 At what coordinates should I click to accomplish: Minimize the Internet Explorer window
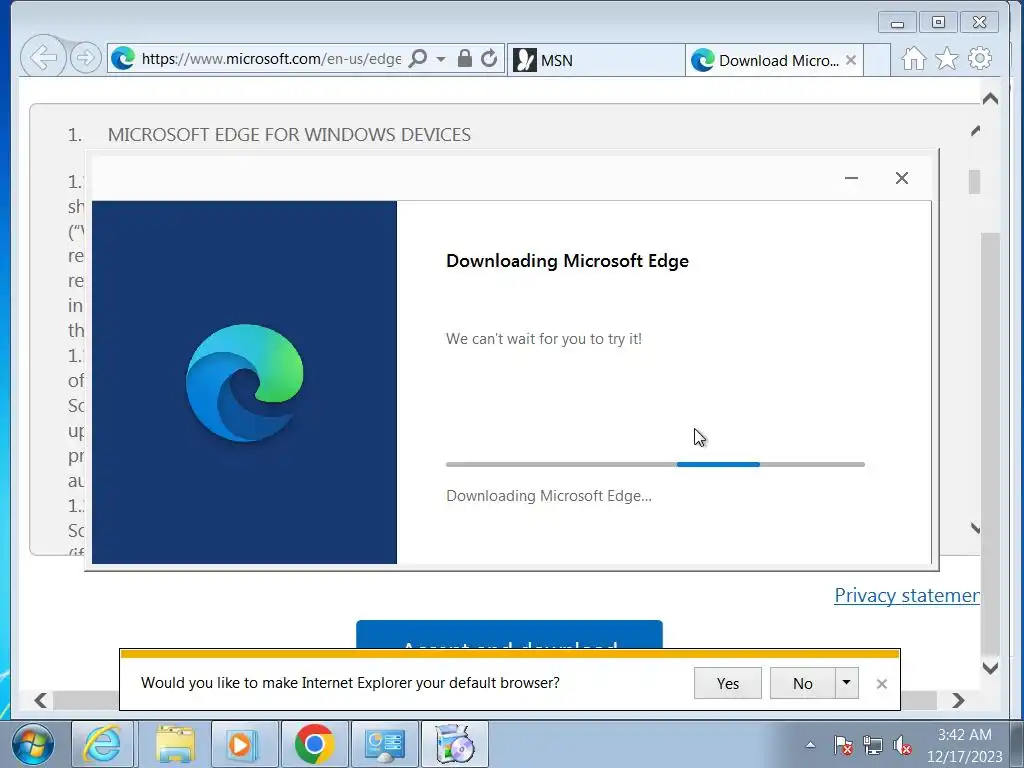897,23
